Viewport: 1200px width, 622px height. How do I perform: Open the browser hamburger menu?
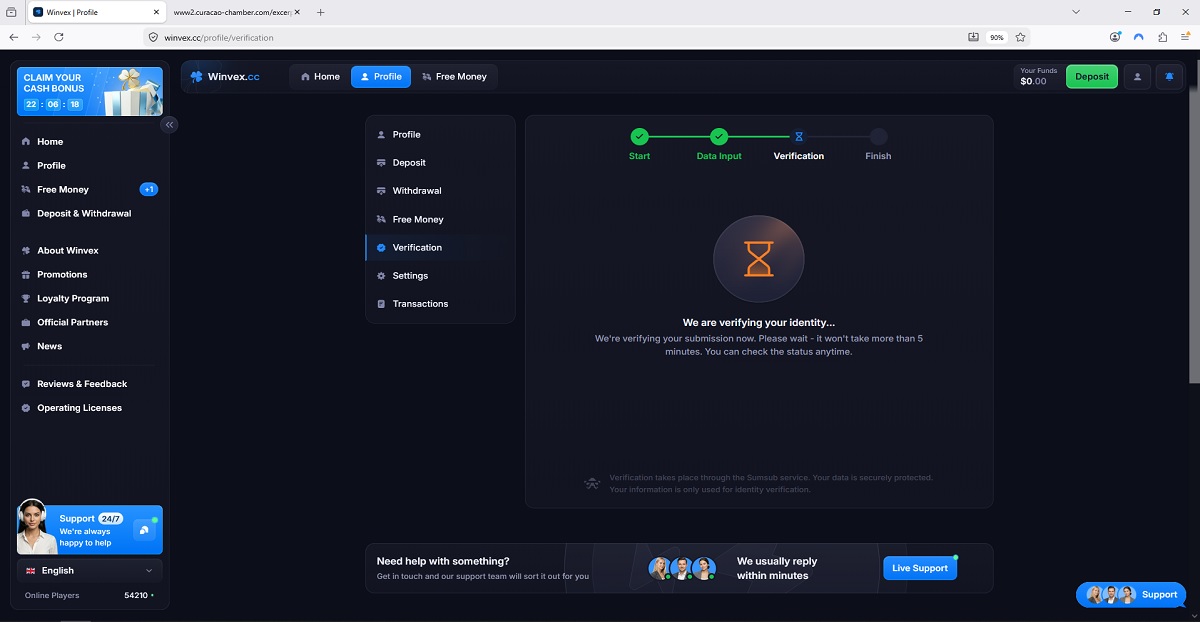(1185, 37)
